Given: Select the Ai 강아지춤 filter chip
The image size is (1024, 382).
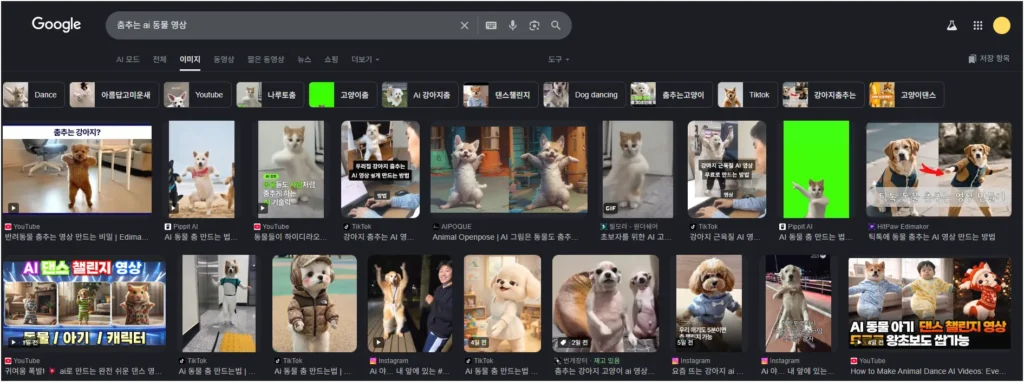Looking at the screenshot, I should click(419, 95).
